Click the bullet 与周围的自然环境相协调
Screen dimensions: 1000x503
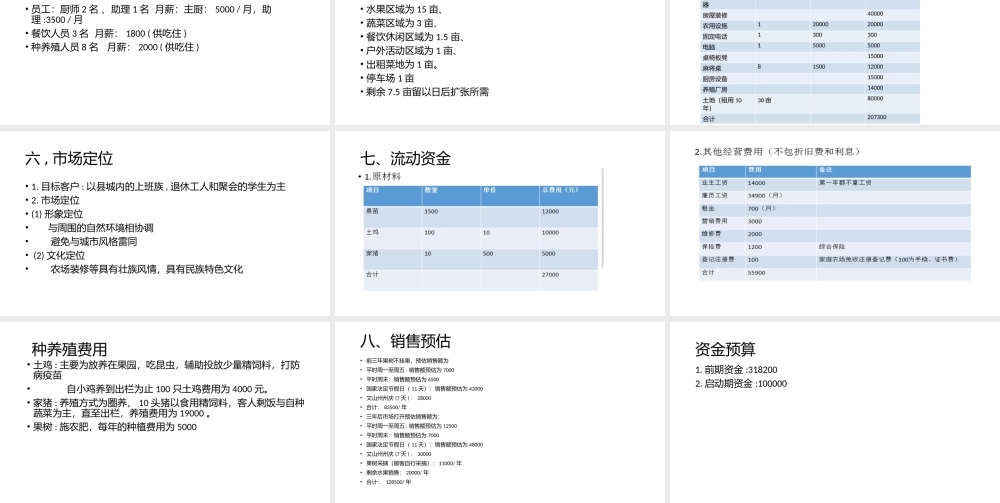(x=100, y=228)
